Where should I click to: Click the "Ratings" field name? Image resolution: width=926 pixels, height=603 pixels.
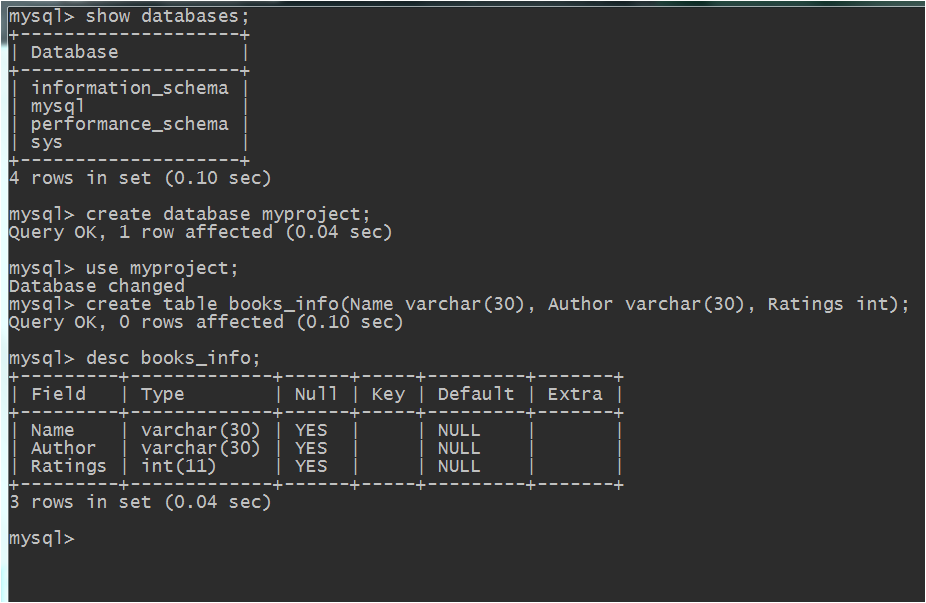(68, 466)
